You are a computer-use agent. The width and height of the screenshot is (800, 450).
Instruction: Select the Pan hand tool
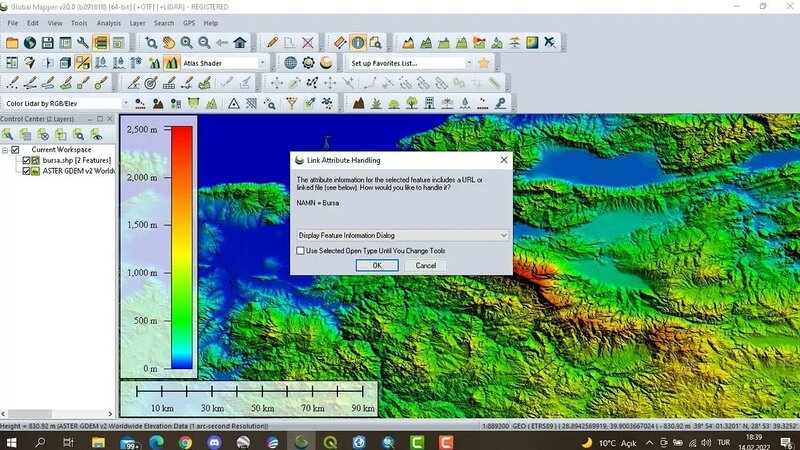pyautogui.click(x=169, y=43)
